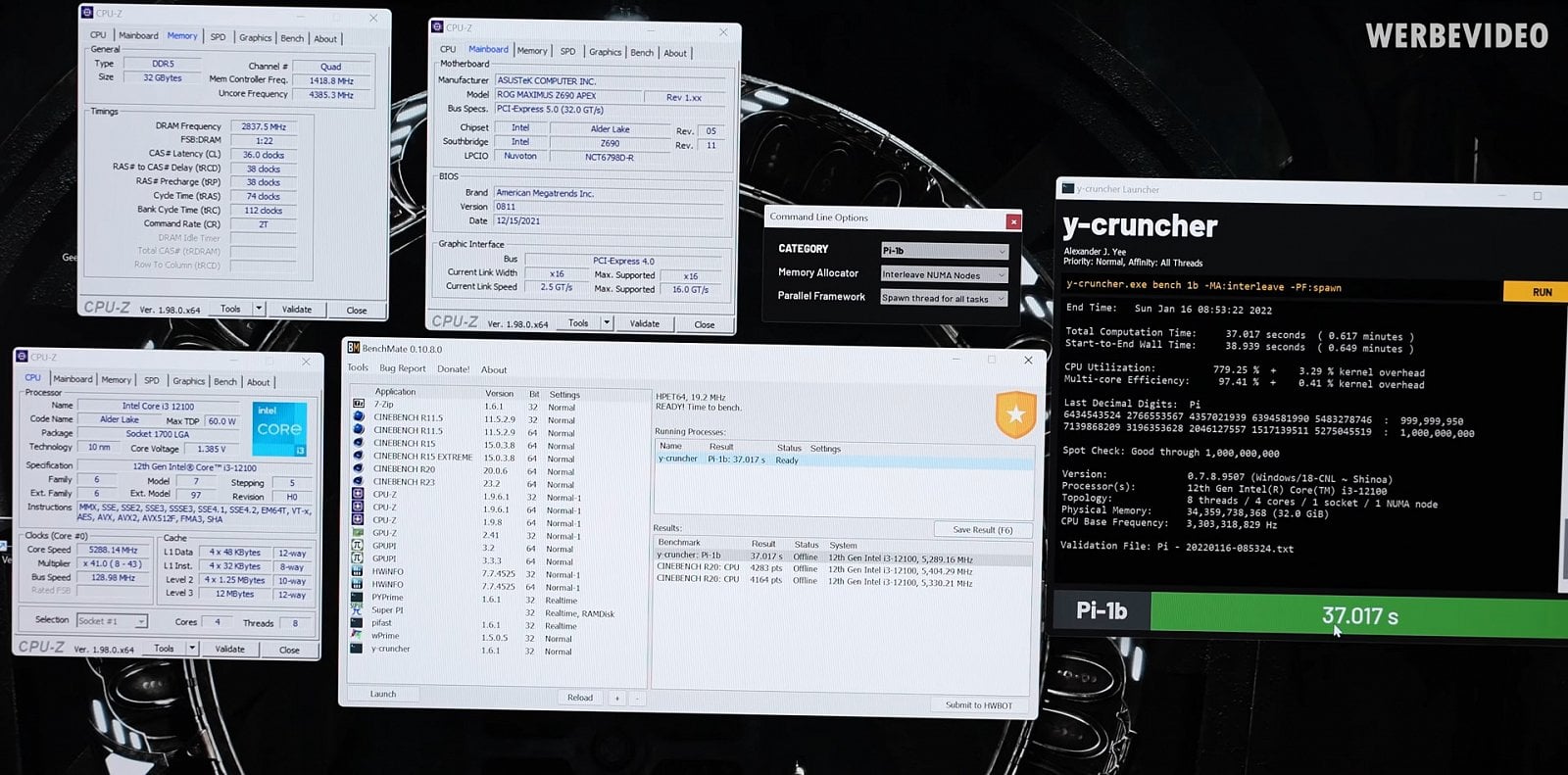
Task: Click the CPU-Z 1.9.6.1 64-bit row icon
Action: [358, 507]
